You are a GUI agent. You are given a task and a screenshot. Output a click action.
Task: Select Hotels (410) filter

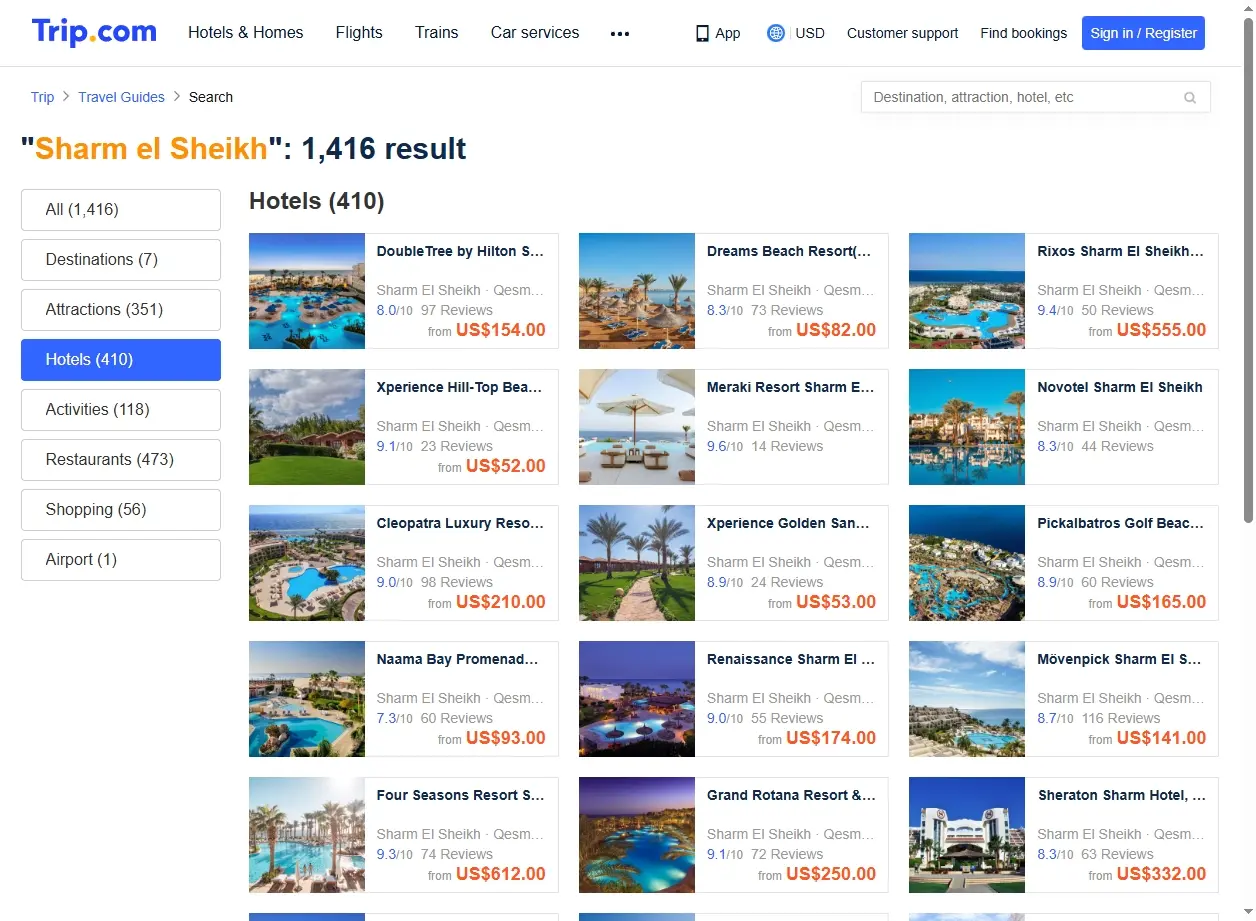click(x=121, y=360)
